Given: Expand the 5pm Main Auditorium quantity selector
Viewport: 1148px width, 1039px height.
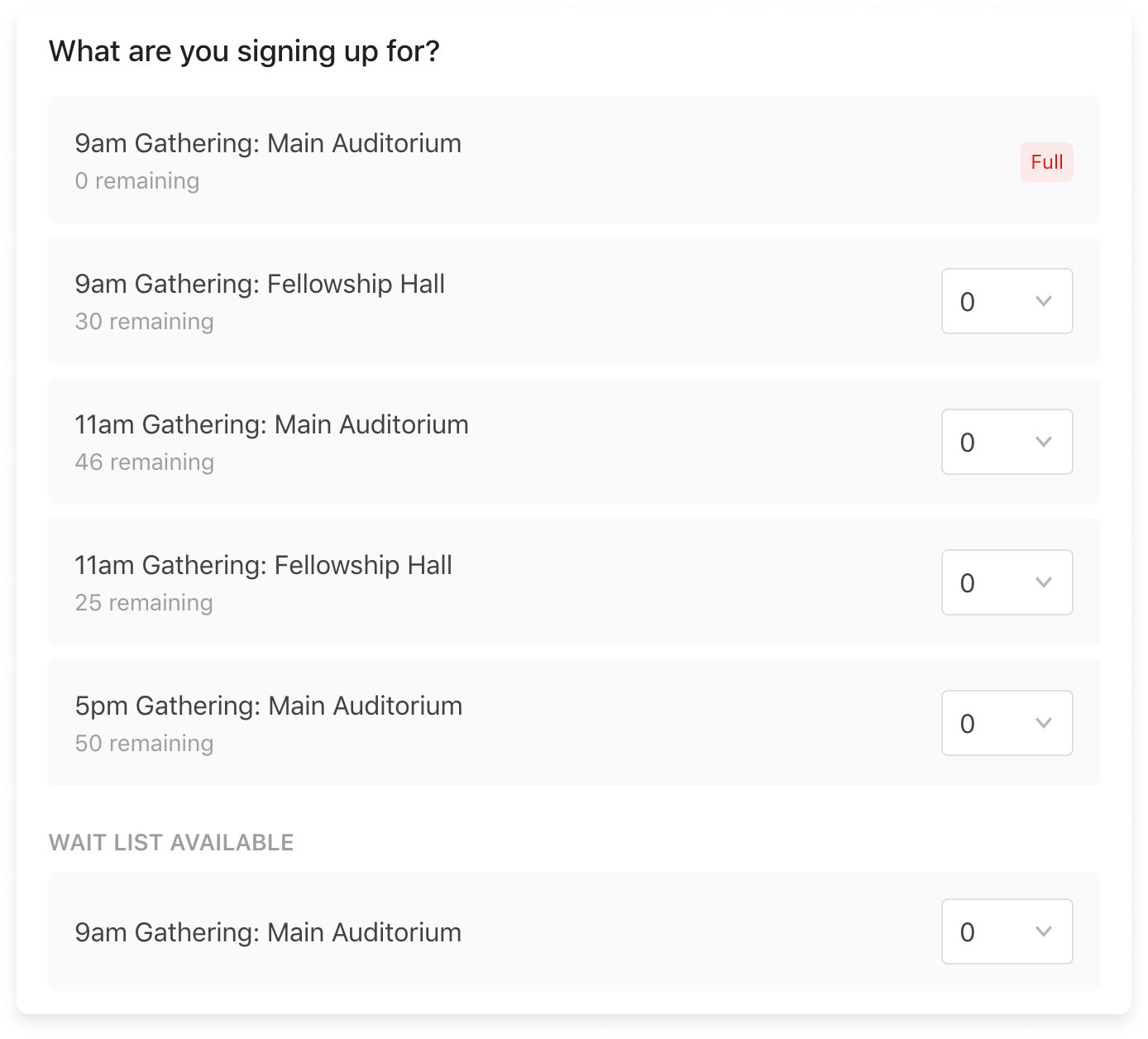Looking at the screenshot, I should click(1006, 723).
